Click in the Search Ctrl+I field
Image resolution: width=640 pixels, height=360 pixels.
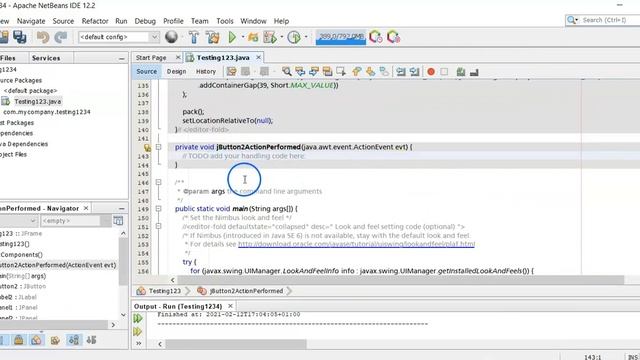point(605,20)
